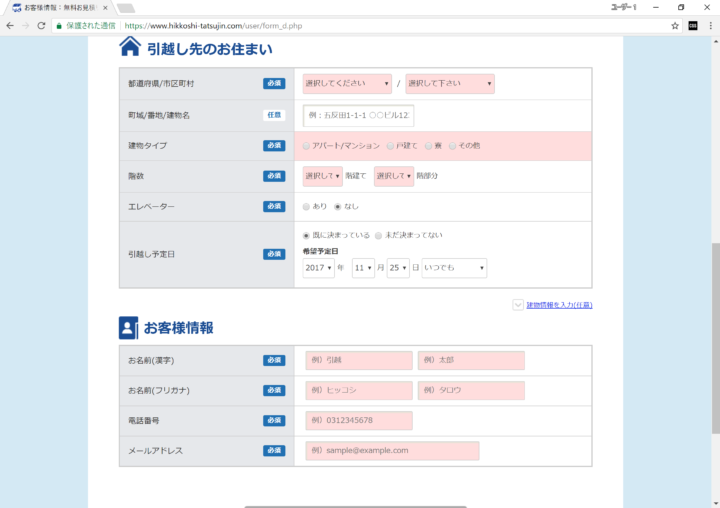
Task: Select 既に決まっている moving date option
Action: coord(306,236)
